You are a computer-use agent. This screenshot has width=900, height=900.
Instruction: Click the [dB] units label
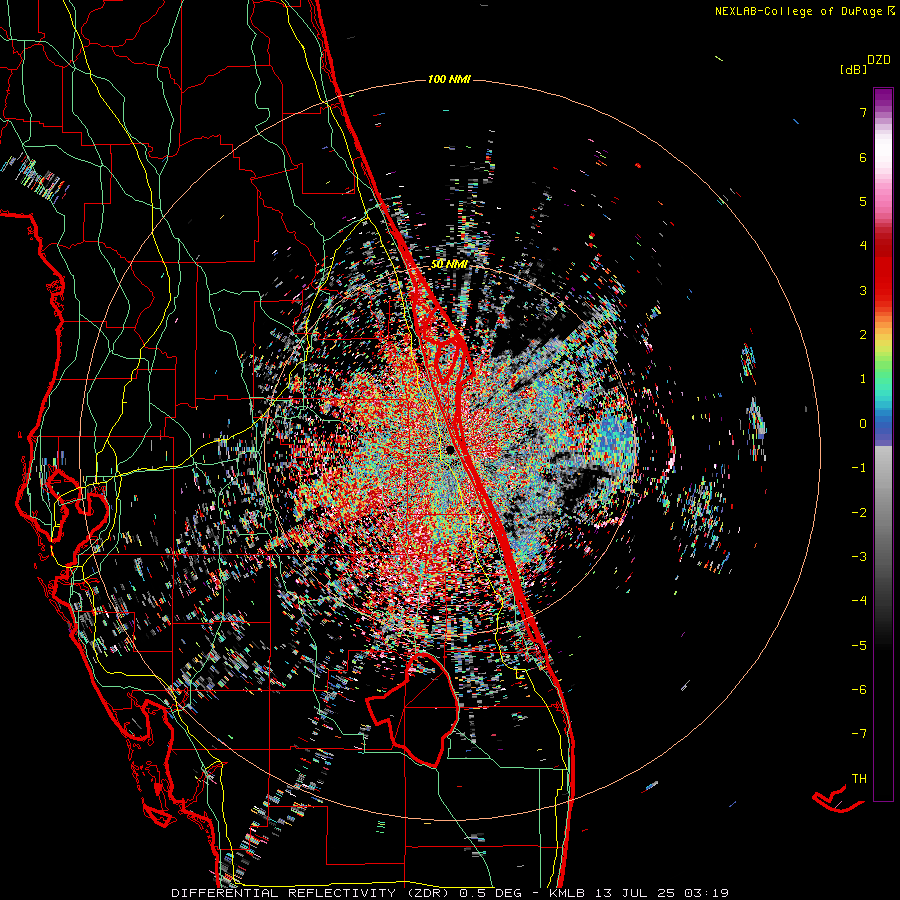click(854, 69)
